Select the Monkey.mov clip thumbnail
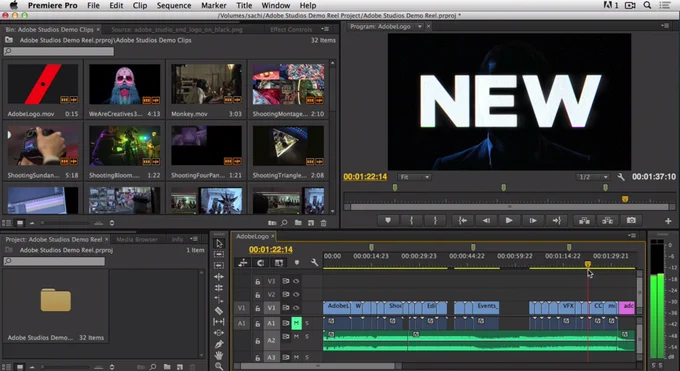Viewport: 680px width, 371px height. 206,84
